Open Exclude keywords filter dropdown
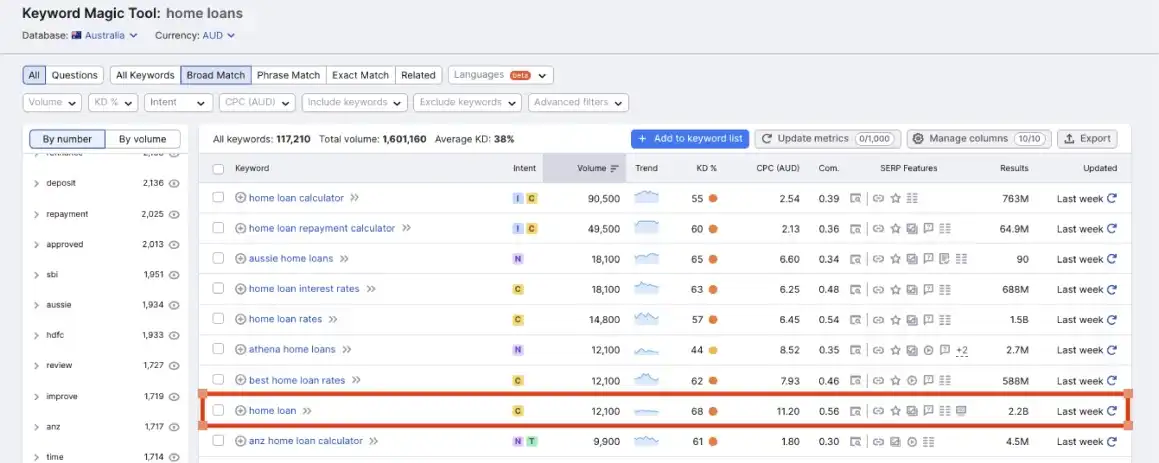Viewport: 1159px width, 463px height. pyautogui.click(x=468, y=103)
